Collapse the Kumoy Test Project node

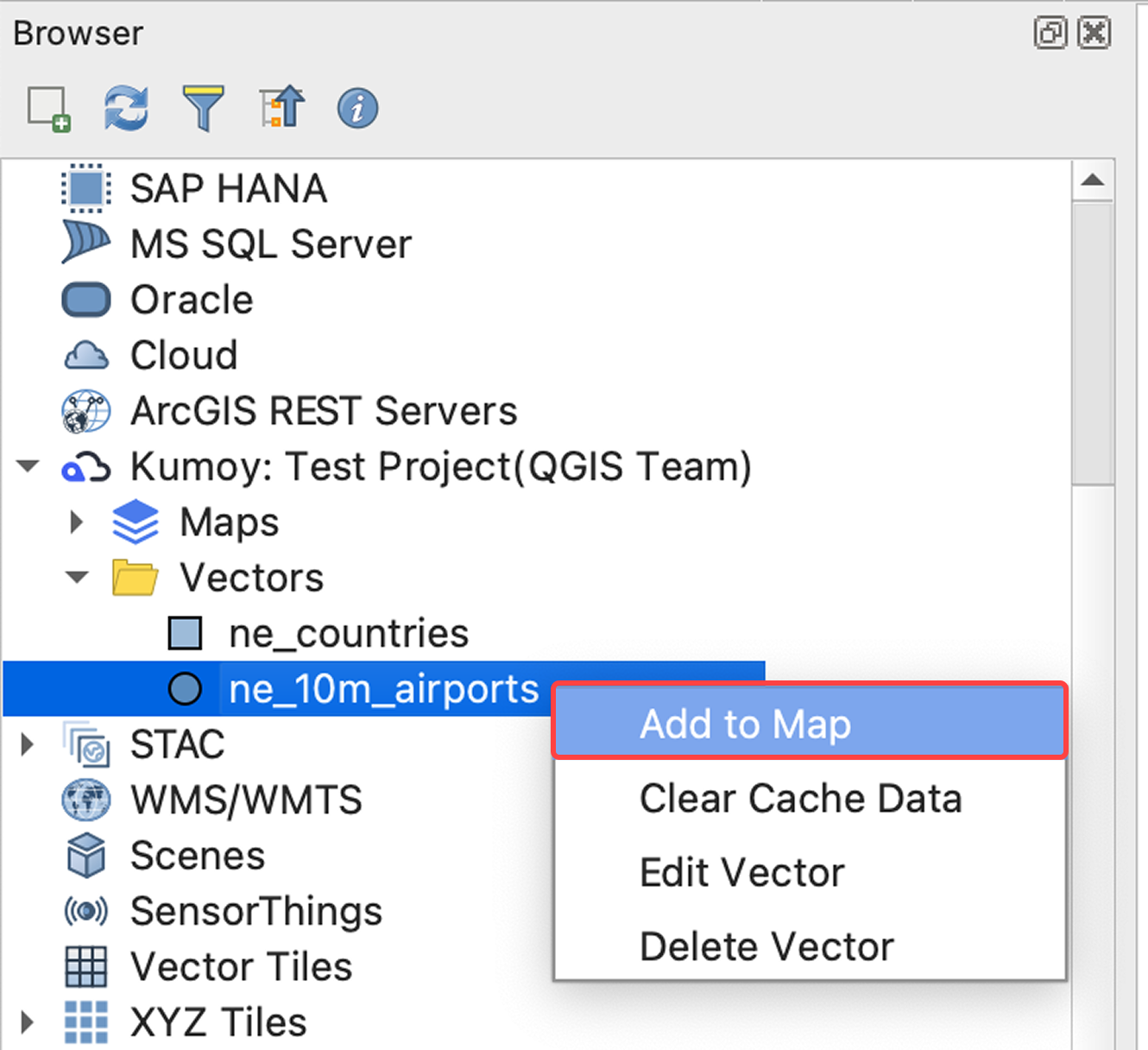[28, 467]
